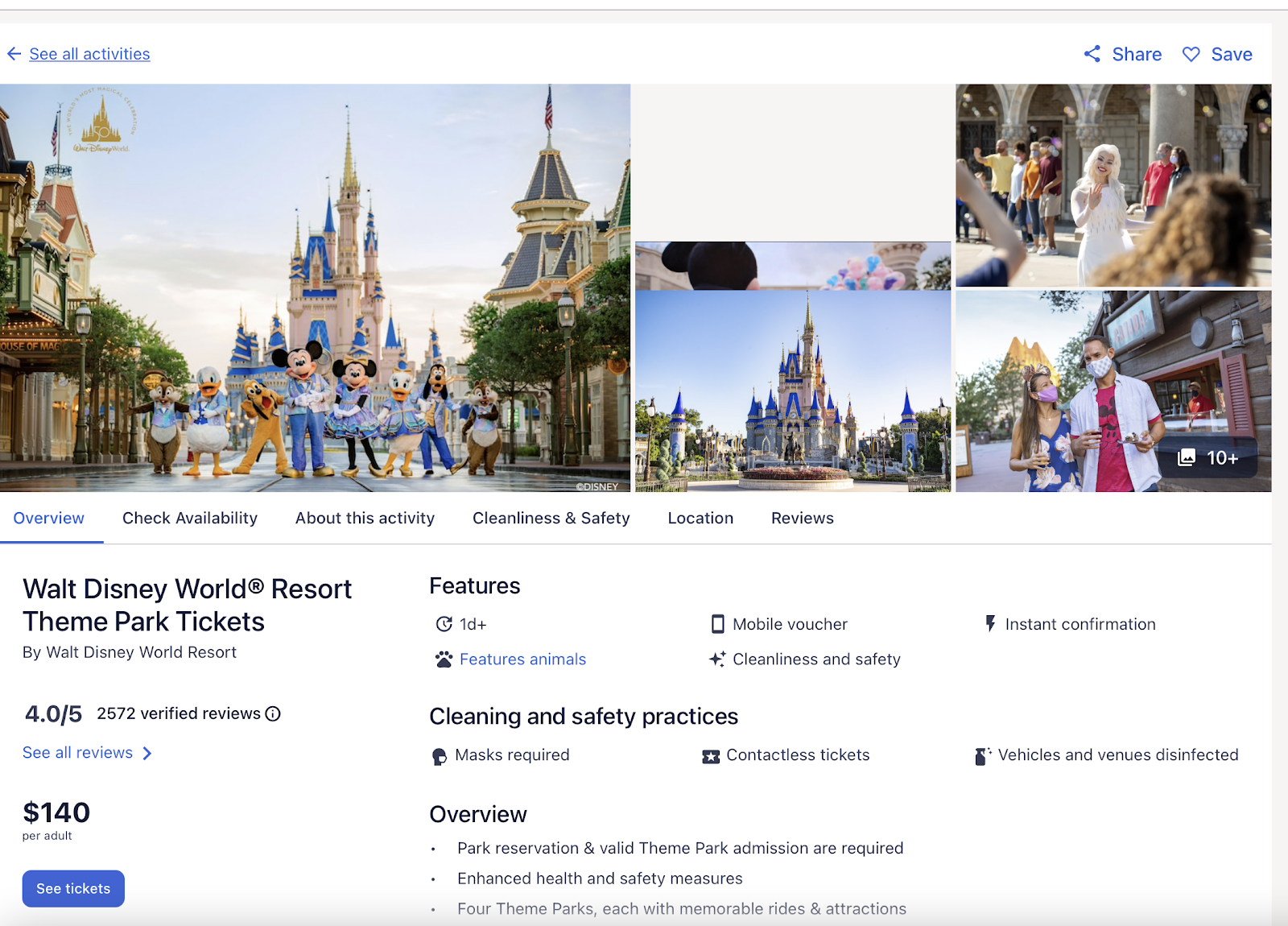Click the disinfected spray bottle icon
Screen dimensions: 1288x926
tap(983, 756)
